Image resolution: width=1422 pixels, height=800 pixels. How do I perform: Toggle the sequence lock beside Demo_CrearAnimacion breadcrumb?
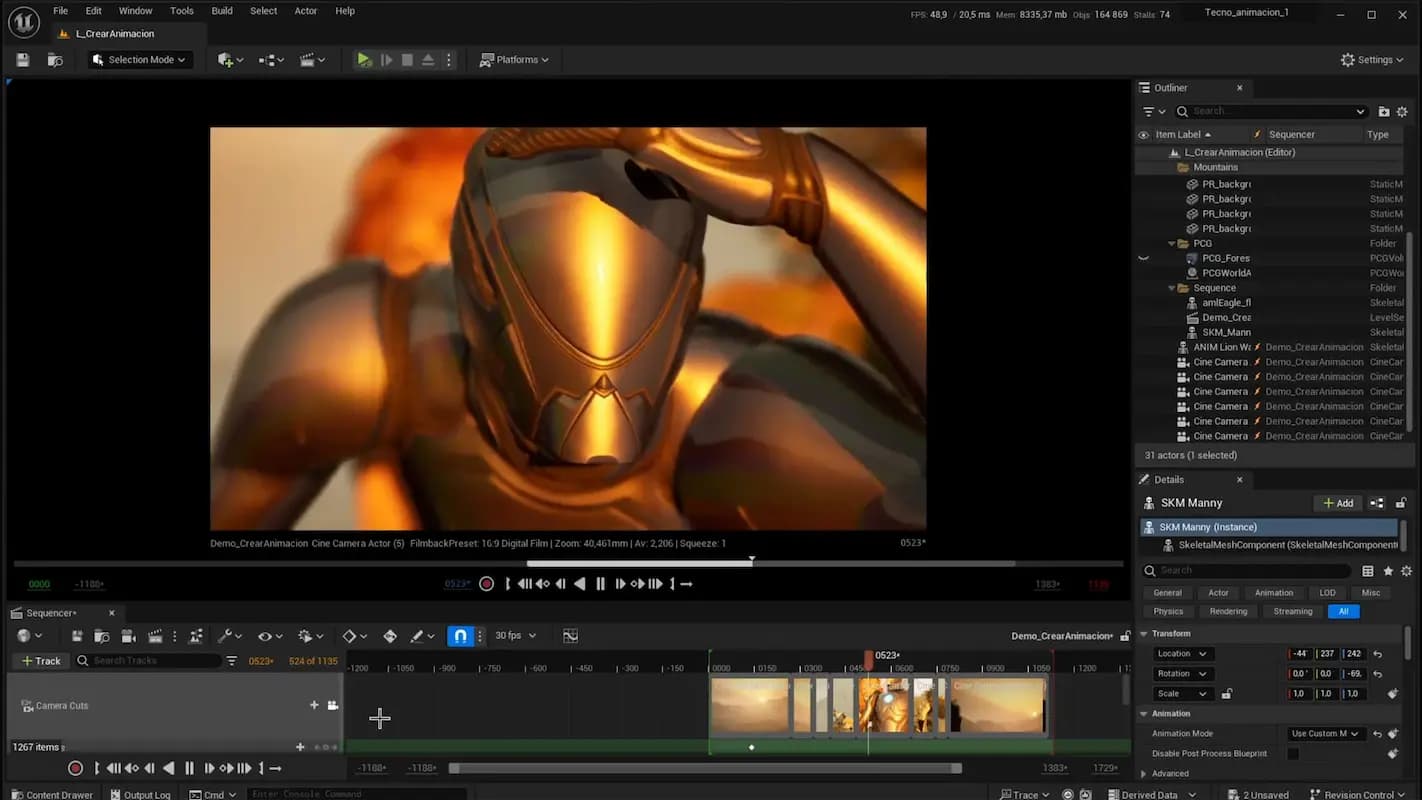tap(1126, 636)
